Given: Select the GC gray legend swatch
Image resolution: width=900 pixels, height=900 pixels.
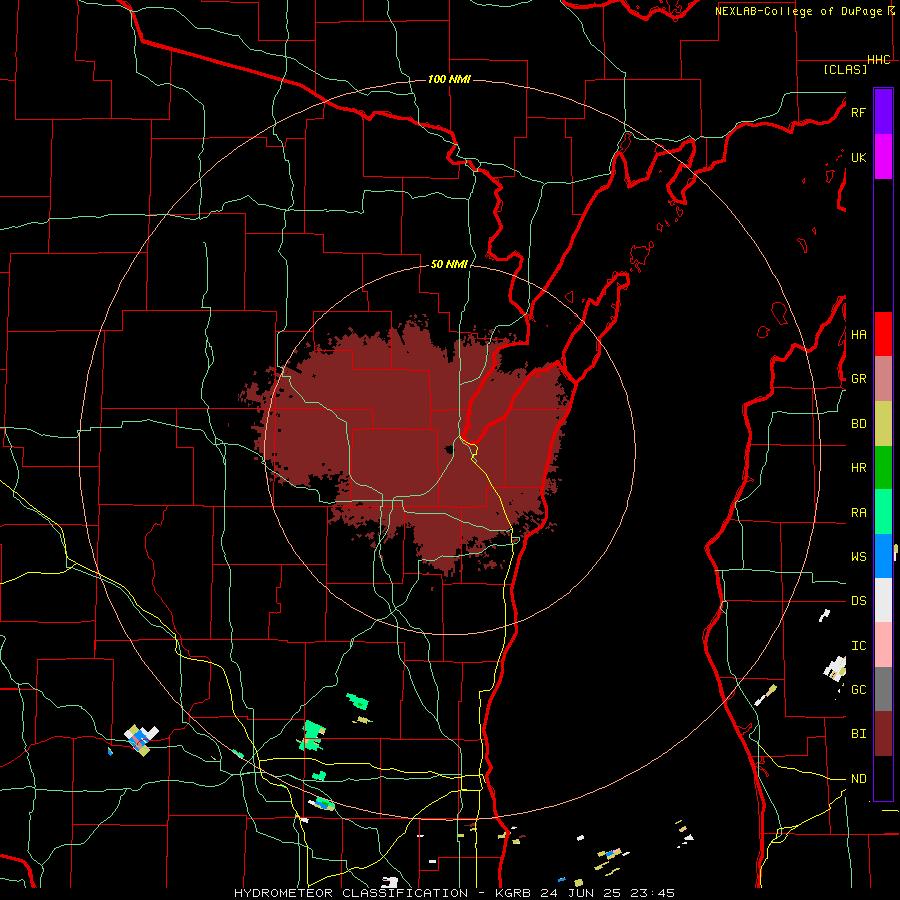Looking at the screenshot, I should click(883, 689).
